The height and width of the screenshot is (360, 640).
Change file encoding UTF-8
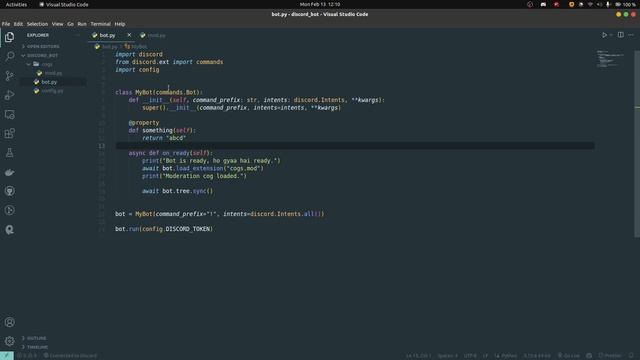470,356
